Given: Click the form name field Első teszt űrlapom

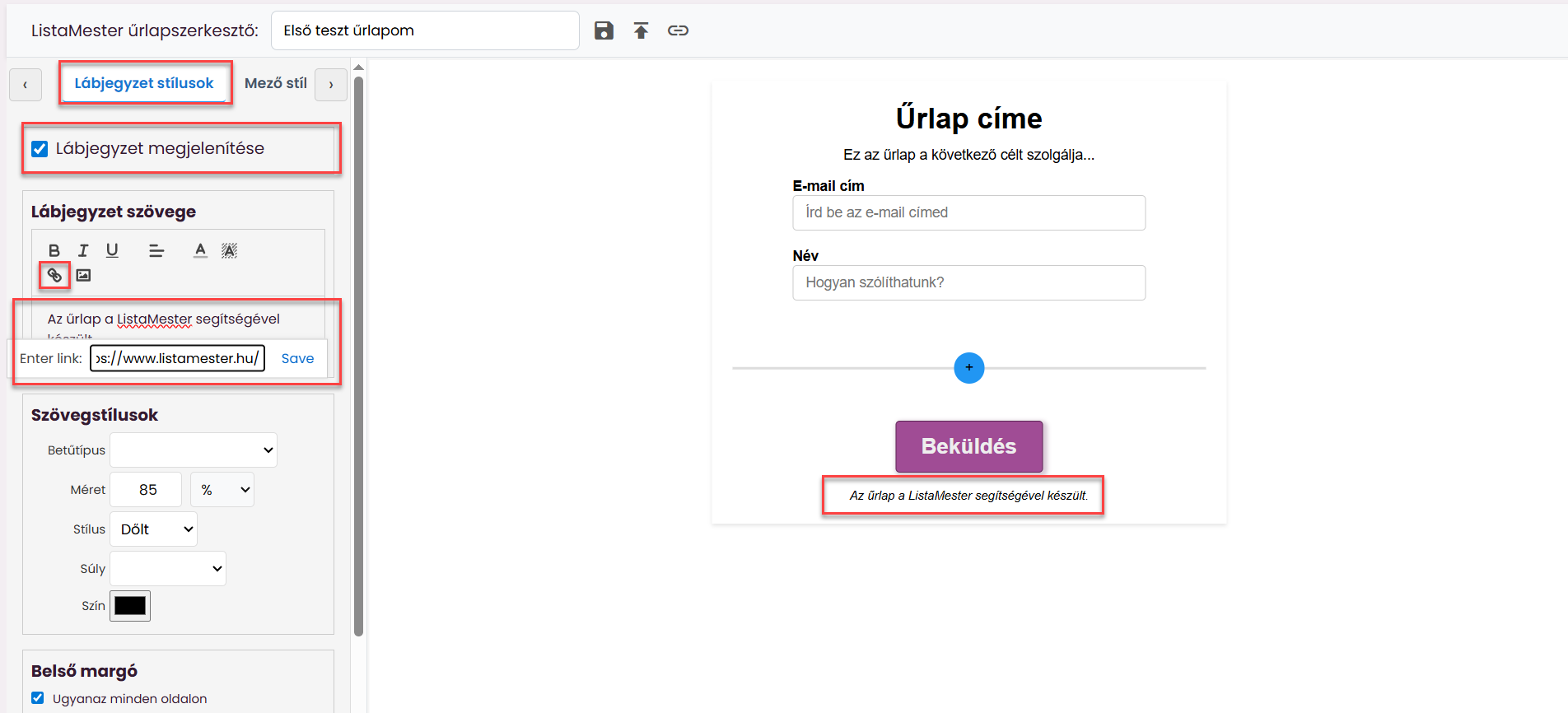Looking at the screenshot, I should coord(425,30).
